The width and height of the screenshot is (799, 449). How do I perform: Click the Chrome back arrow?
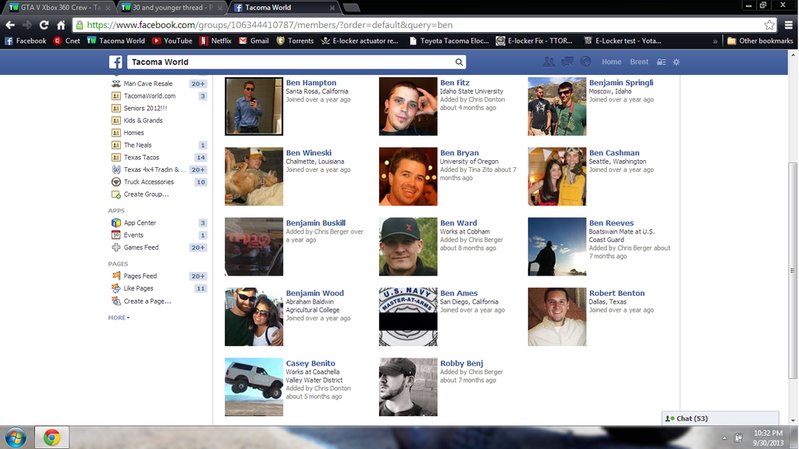(x=10, y=25)
